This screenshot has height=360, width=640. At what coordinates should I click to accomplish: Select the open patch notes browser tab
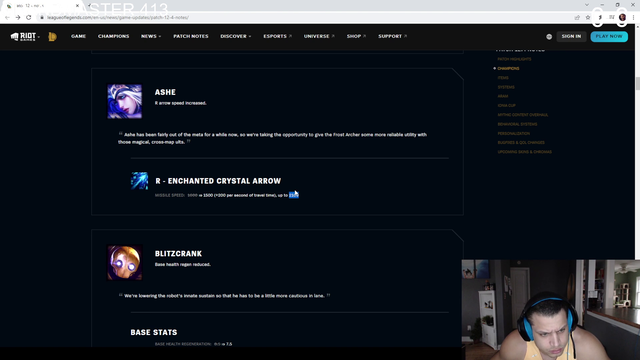(42, 6)
